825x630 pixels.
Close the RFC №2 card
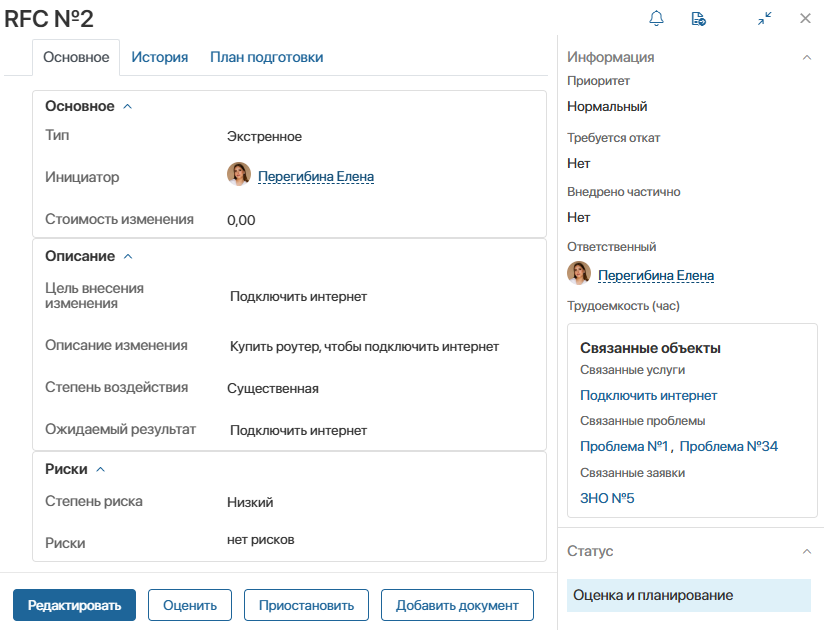pyautogui.click(x=805, y=18)
